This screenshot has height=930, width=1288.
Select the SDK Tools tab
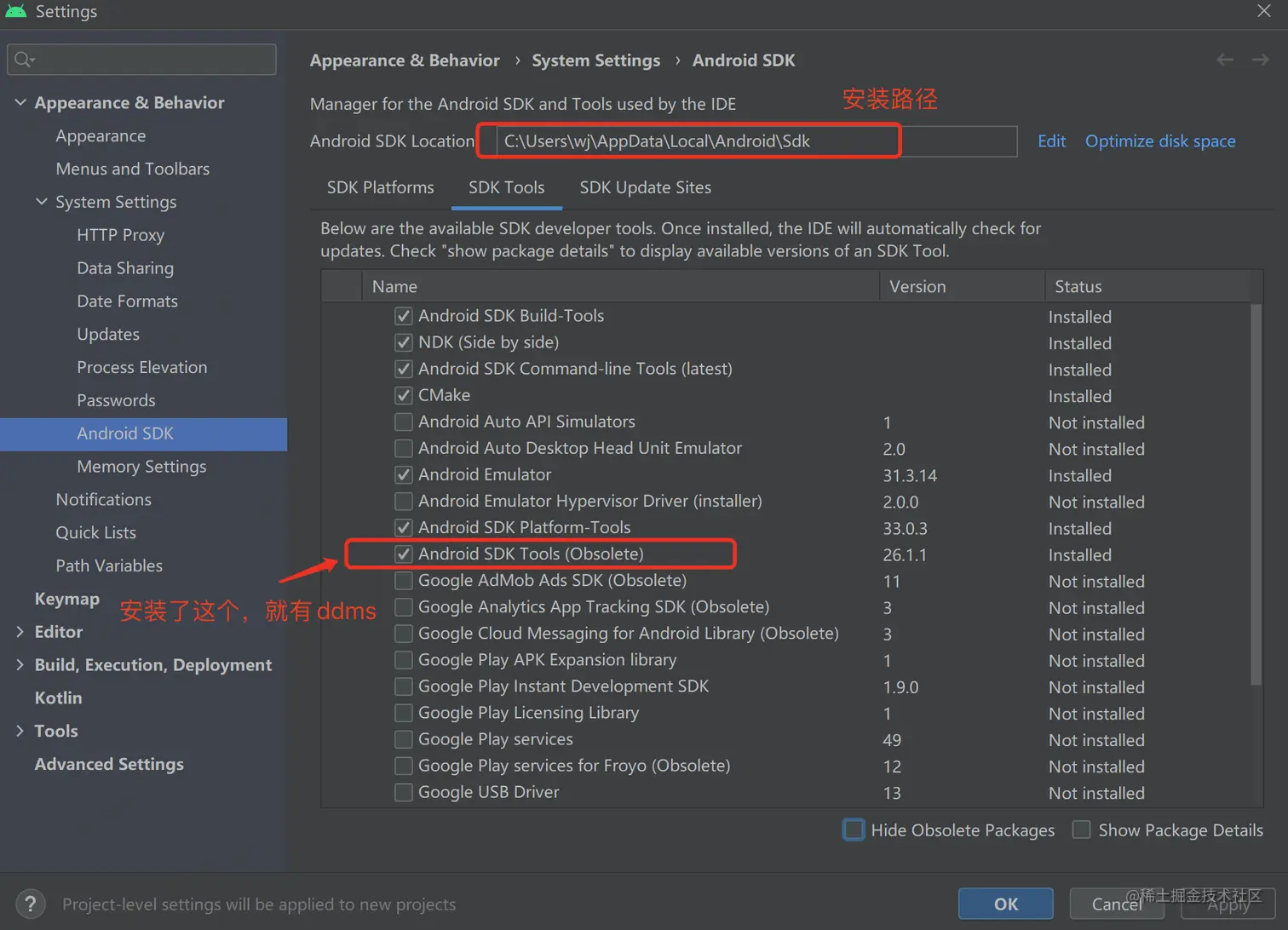[506, 187]
